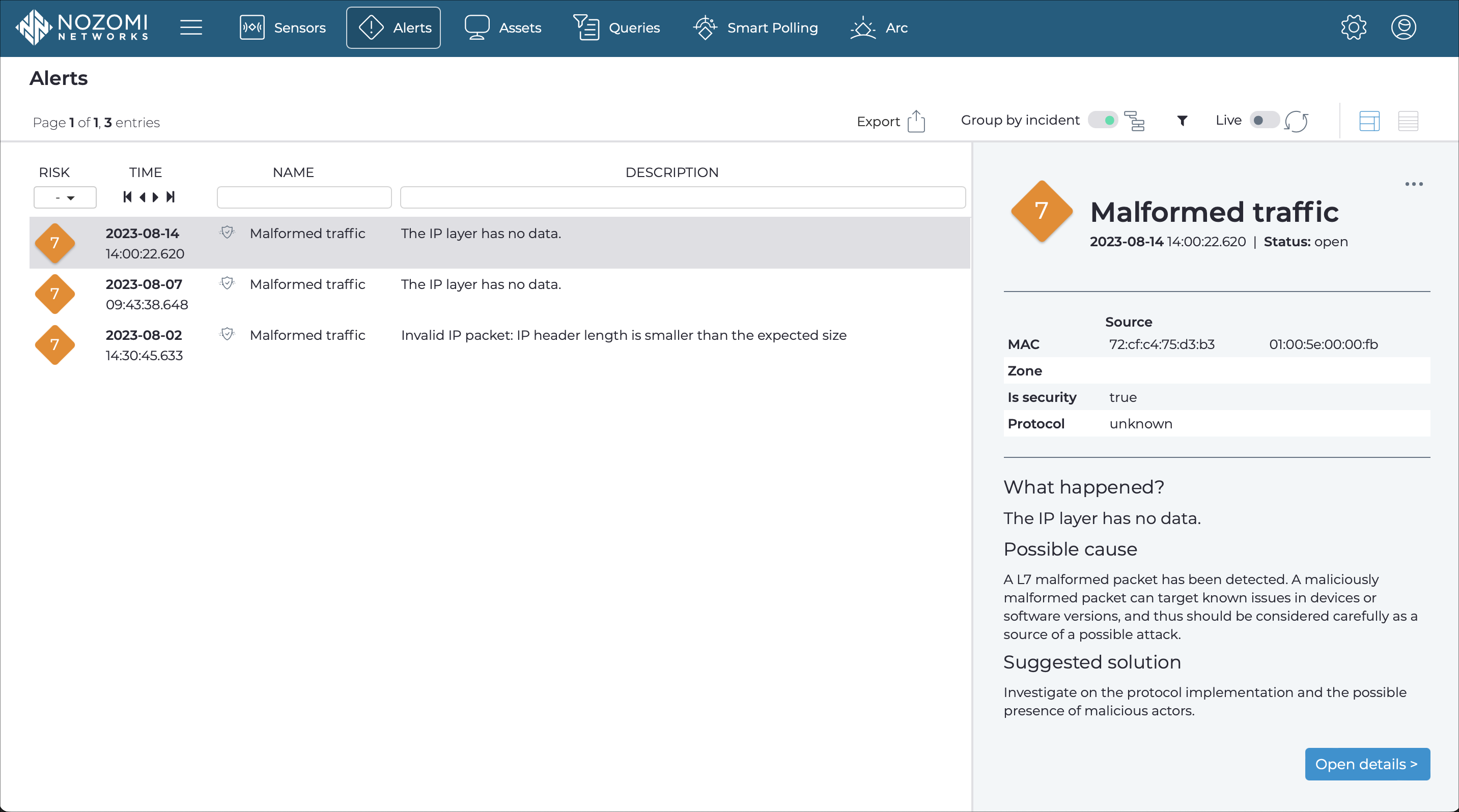1459x812 pixels.
Task: Click the Is security true value
Action: (x=1123, y=397)
